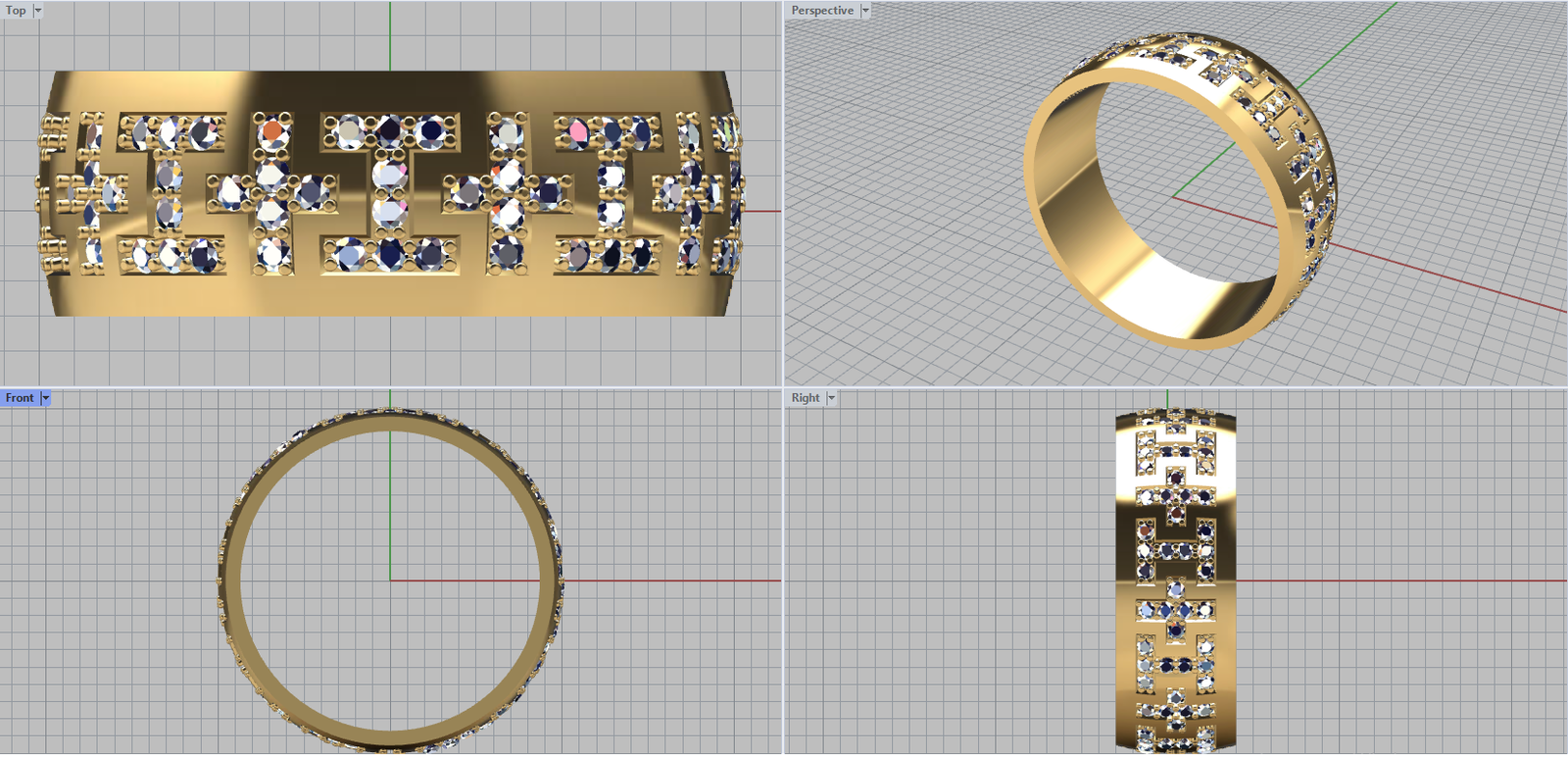Click the origin point in Front viewport
The width and height of the screenshot is (1568, 757).
click(390, 580)
